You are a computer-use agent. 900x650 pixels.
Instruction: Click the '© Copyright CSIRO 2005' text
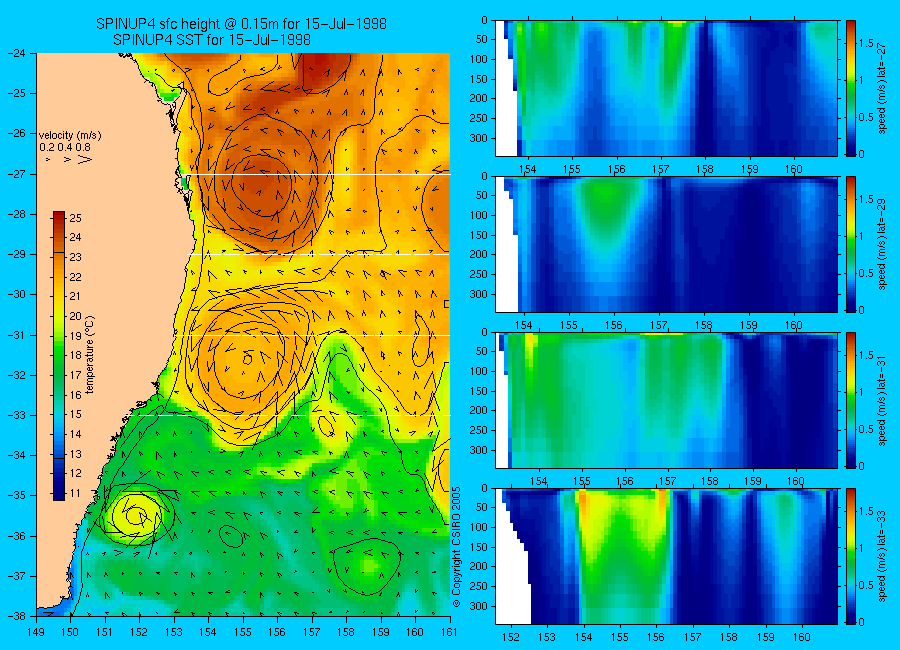456,547
